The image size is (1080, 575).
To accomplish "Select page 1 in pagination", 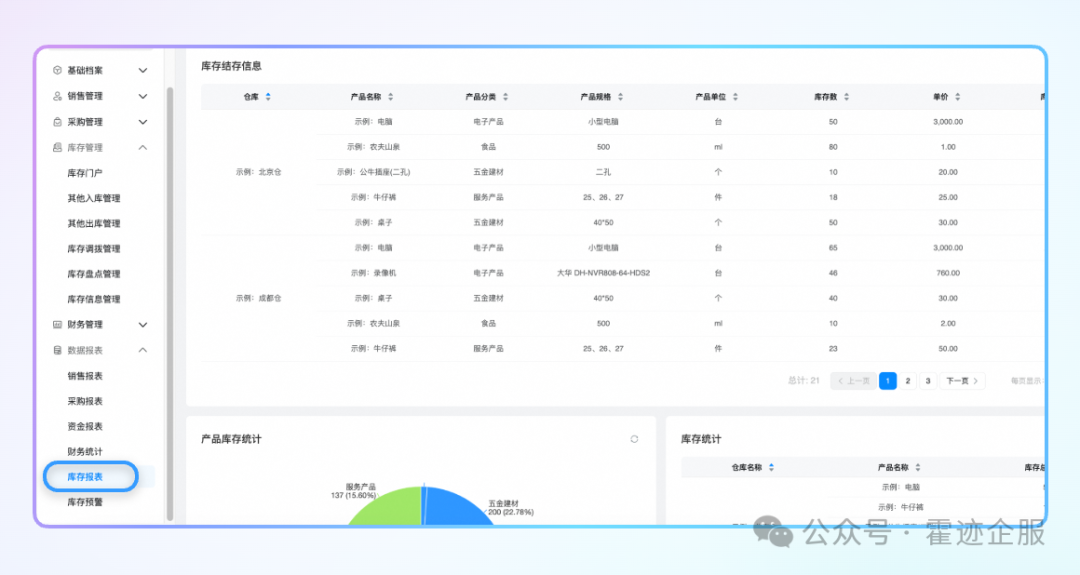I will pyautogui.click(x=888, y=381).
